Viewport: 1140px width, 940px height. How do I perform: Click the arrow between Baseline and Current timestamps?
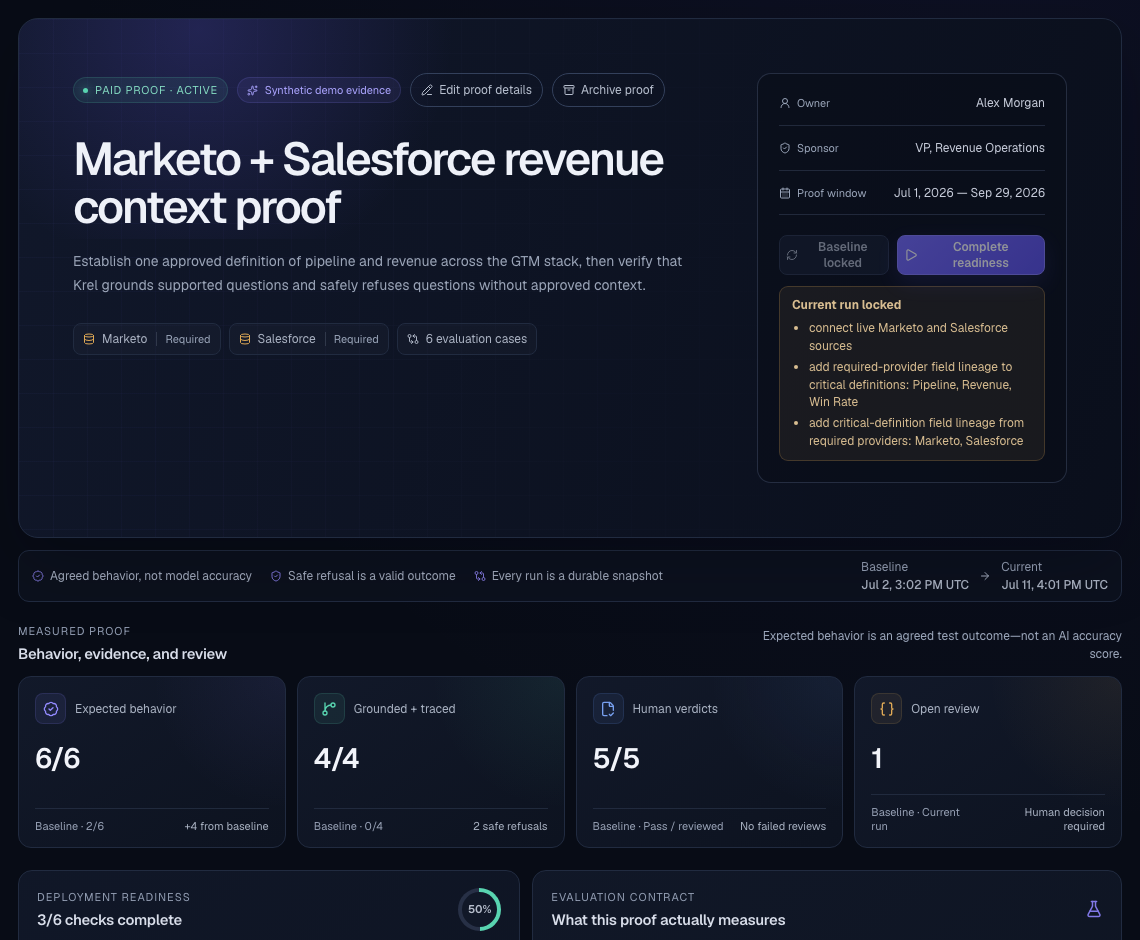point(984,576)
